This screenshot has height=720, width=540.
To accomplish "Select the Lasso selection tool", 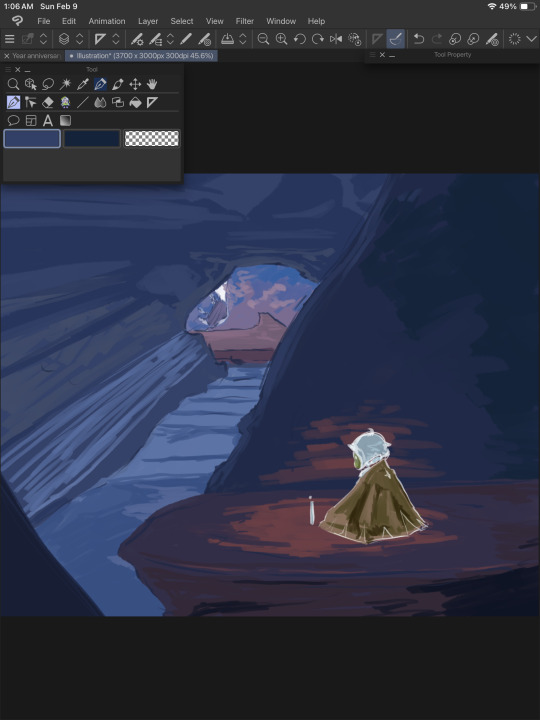I will click(x=48, y=84).
